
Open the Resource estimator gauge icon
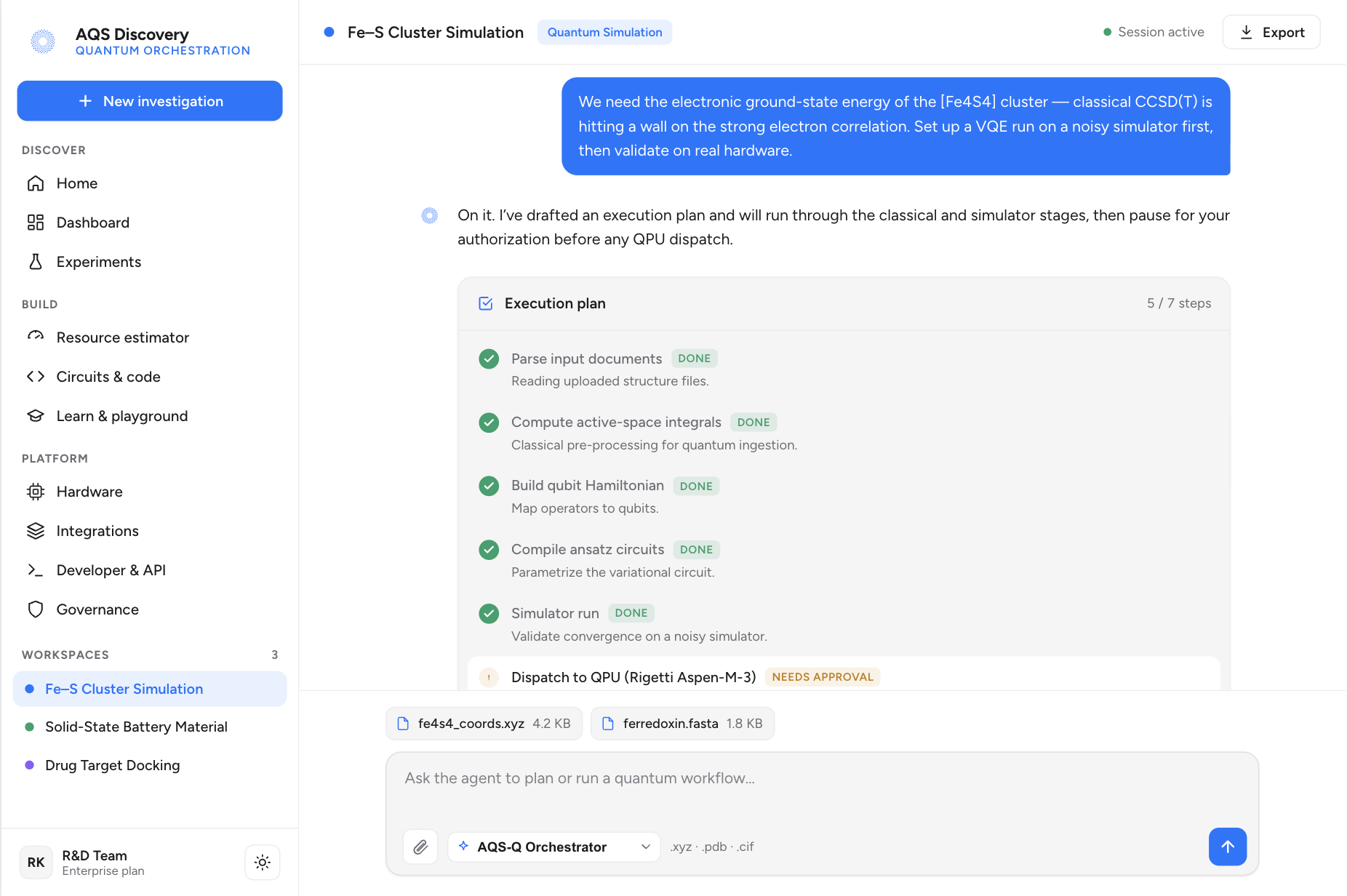[36, 337]
